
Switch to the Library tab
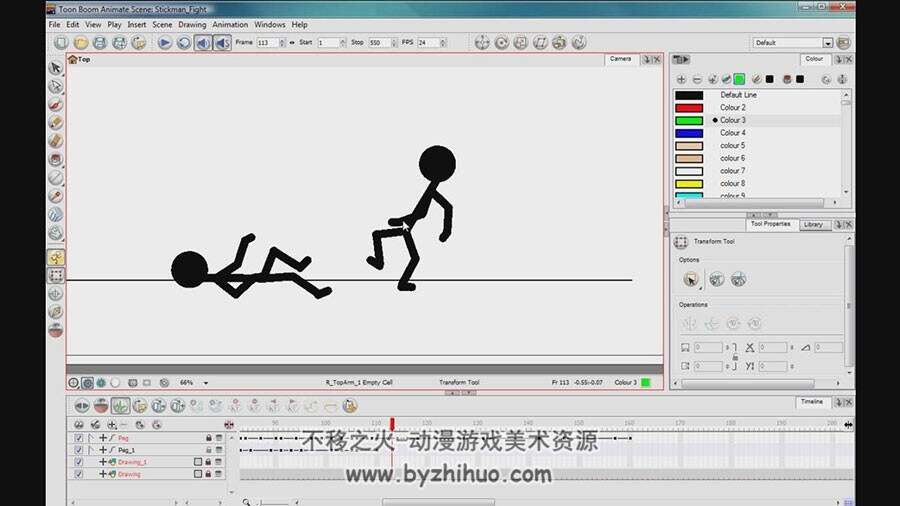[813, 225]
